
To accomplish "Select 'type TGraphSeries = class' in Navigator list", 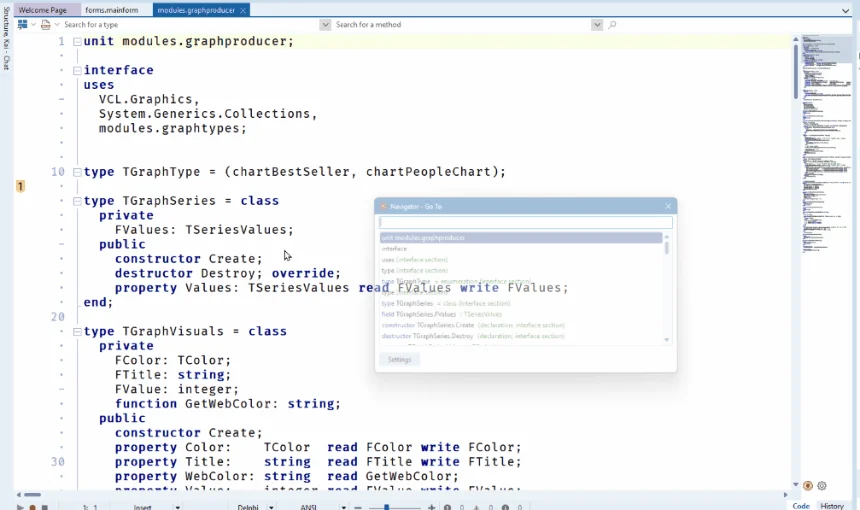I will click(520, 303).
